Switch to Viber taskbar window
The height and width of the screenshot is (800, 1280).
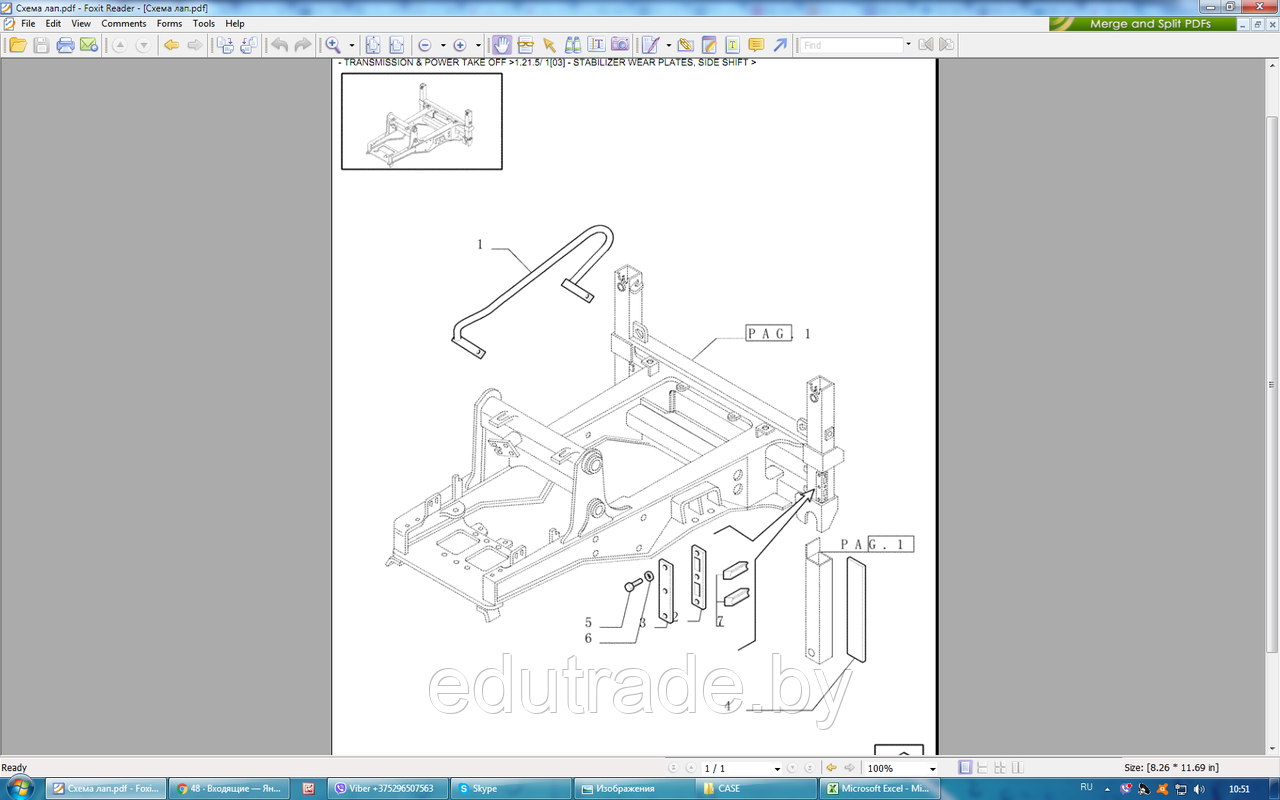pos(388,788)
